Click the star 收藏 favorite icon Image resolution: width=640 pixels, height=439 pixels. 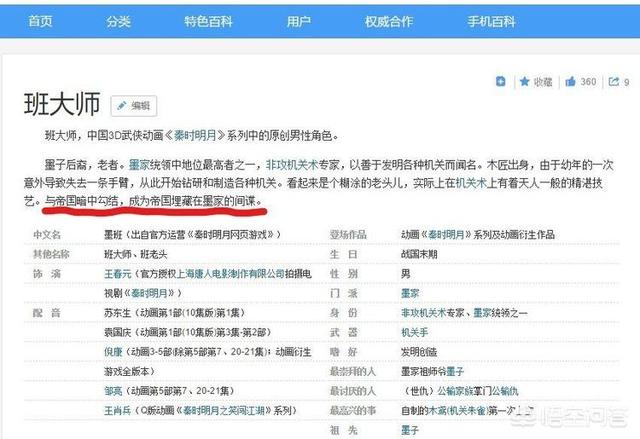(524, 82)
